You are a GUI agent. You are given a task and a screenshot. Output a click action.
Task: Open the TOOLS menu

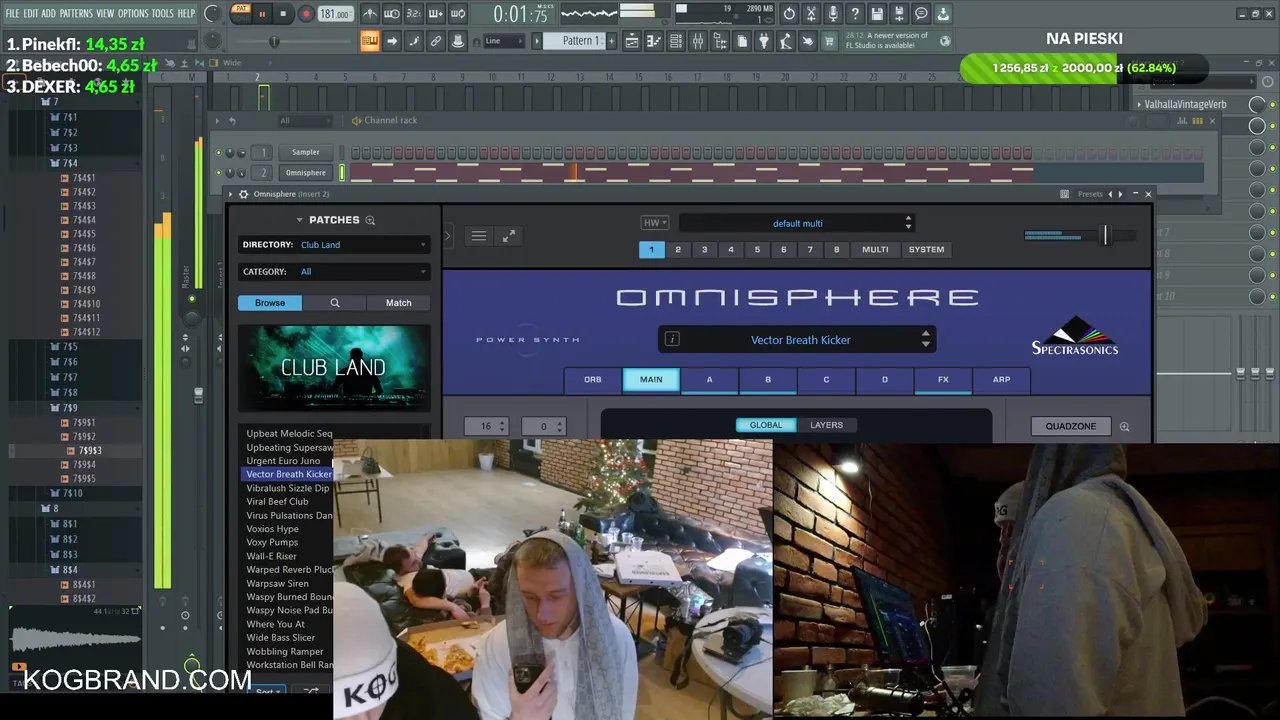162,13
